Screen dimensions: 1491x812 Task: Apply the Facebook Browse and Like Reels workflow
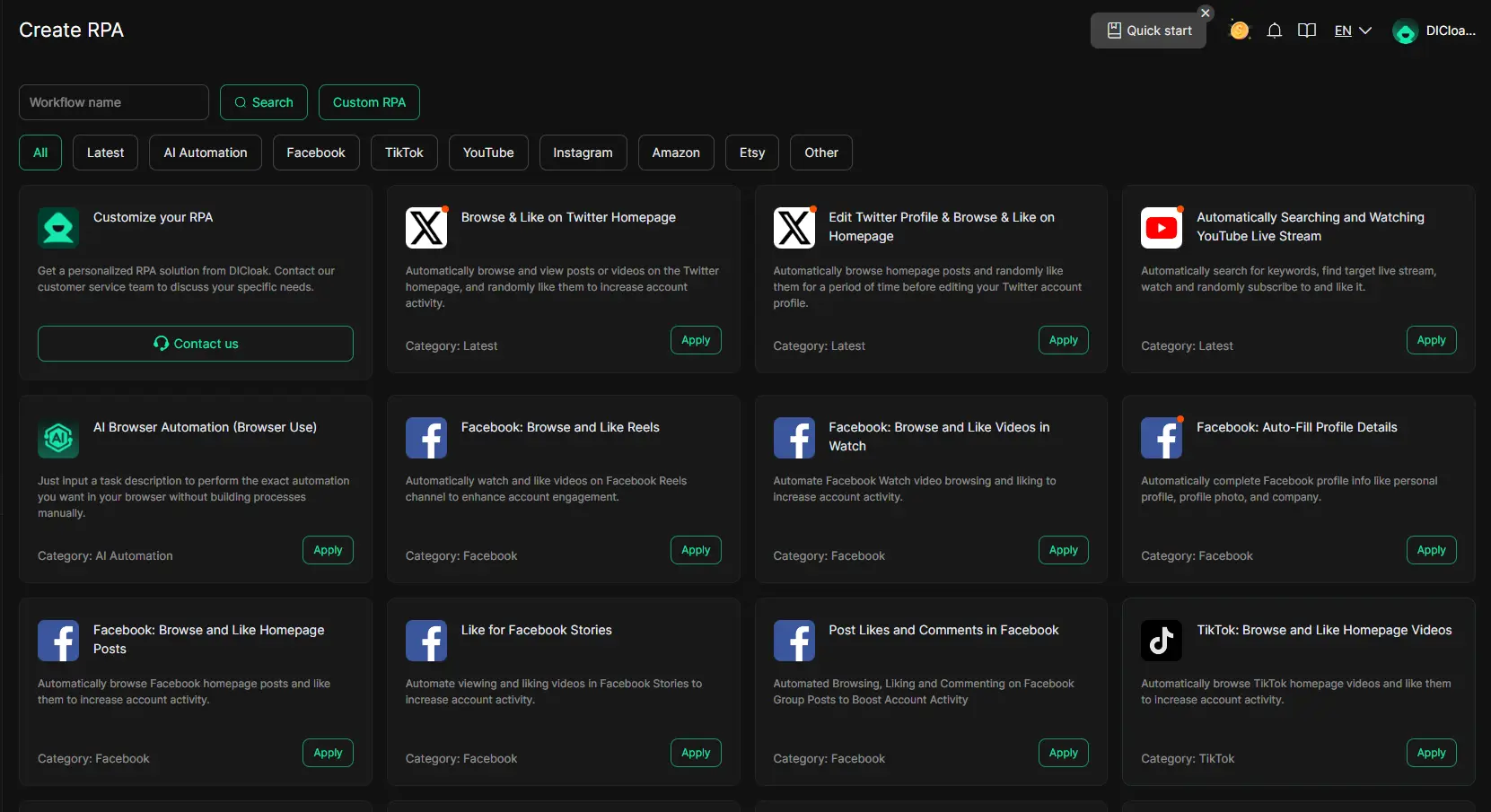[x=696, y=550]
